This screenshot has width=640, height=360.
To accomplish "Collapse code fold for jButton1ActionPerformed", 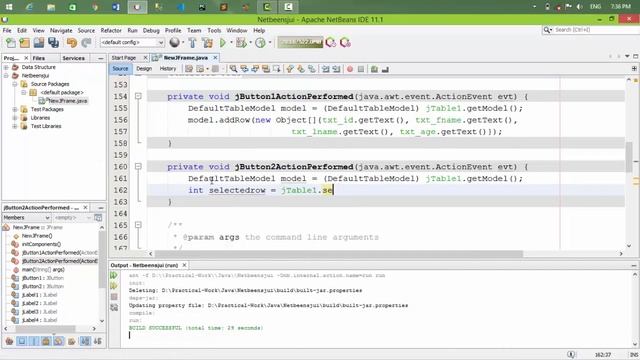I will pos(138,96).
